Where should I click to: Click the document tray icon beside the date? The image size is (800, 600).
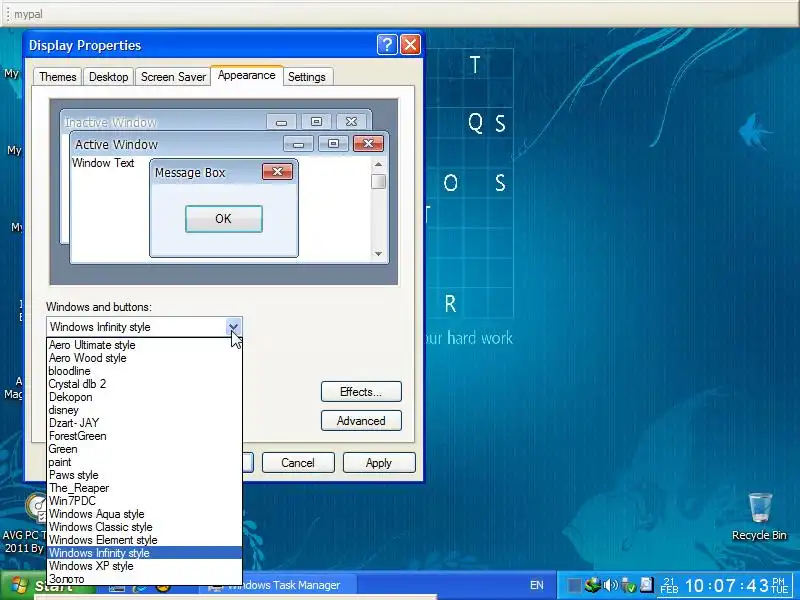(646, 585)
